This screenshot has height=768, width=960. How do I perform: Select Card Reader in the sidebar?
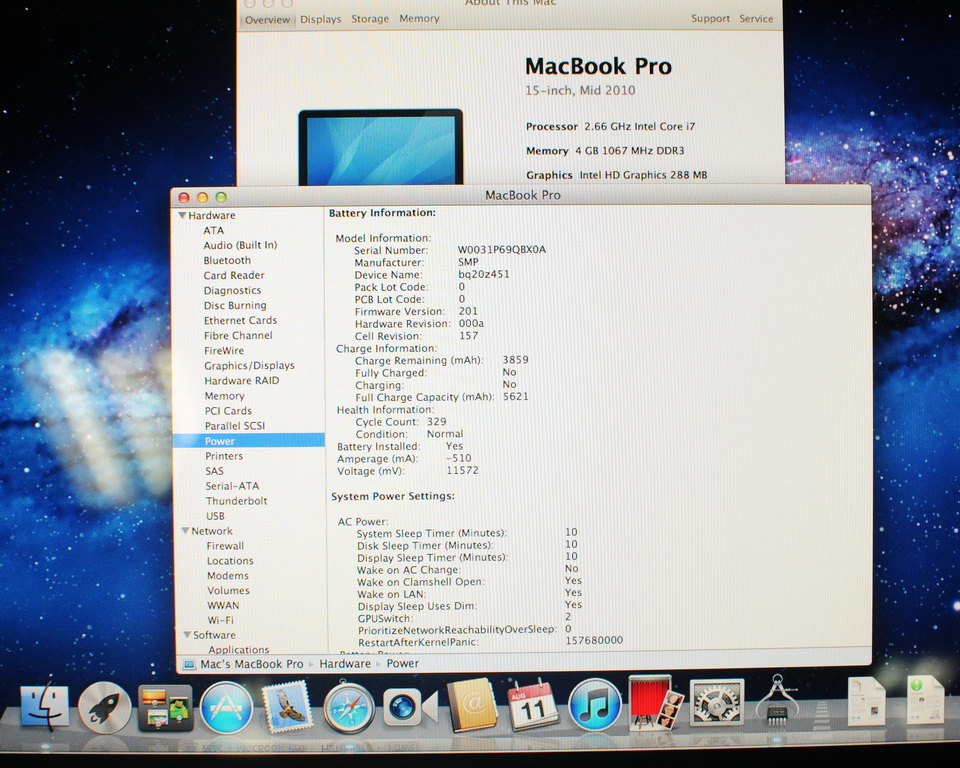pos(234,276)
